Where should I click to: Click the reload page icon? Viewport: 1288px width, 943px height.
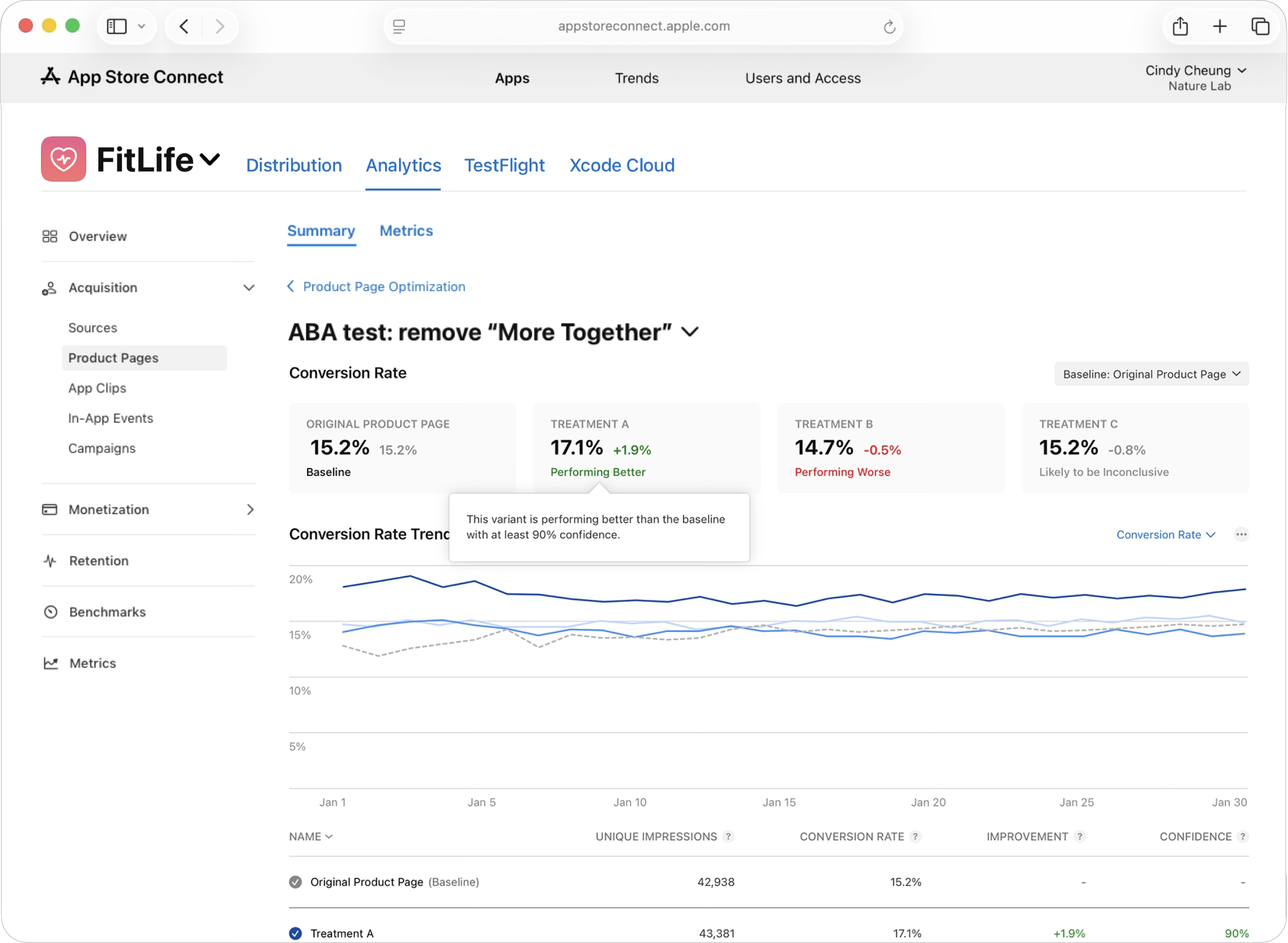(x=889, y=27)
